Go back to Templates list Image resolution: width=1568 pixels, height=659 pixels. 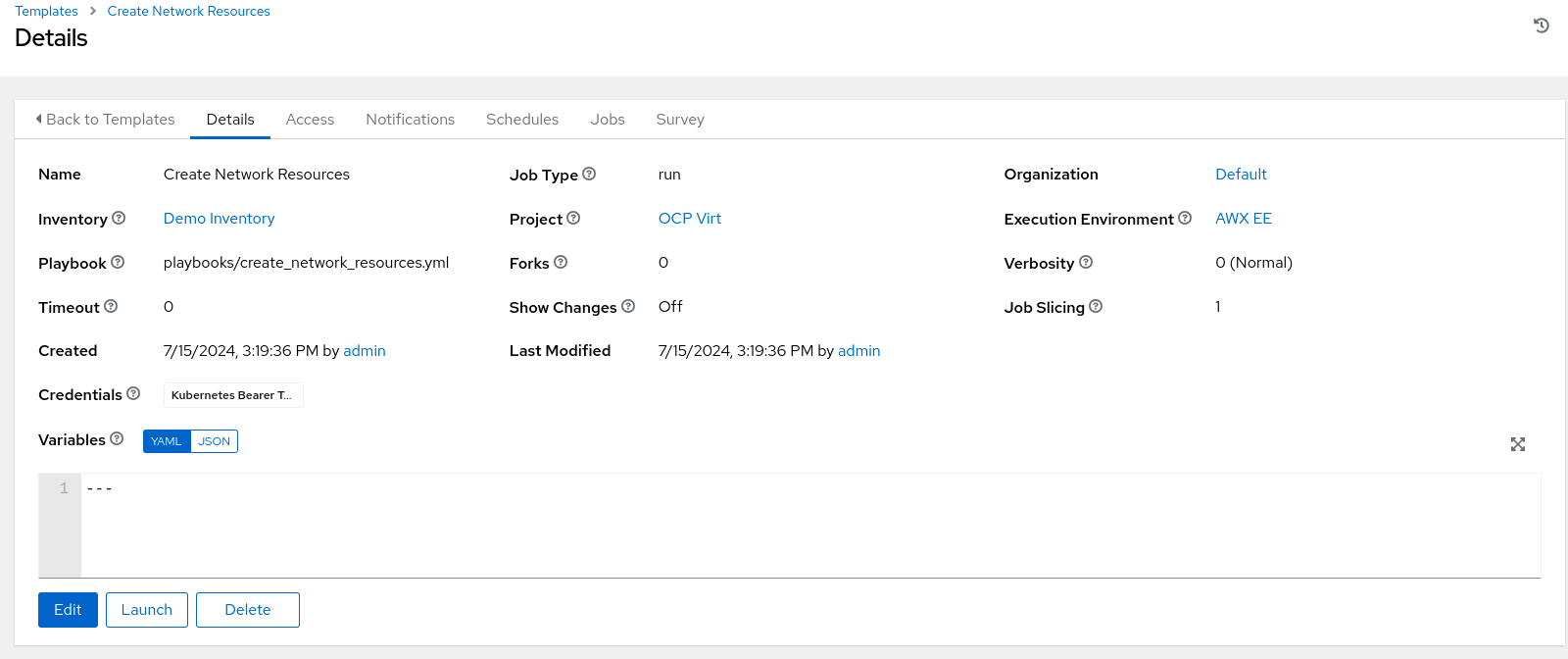point(105,120)
